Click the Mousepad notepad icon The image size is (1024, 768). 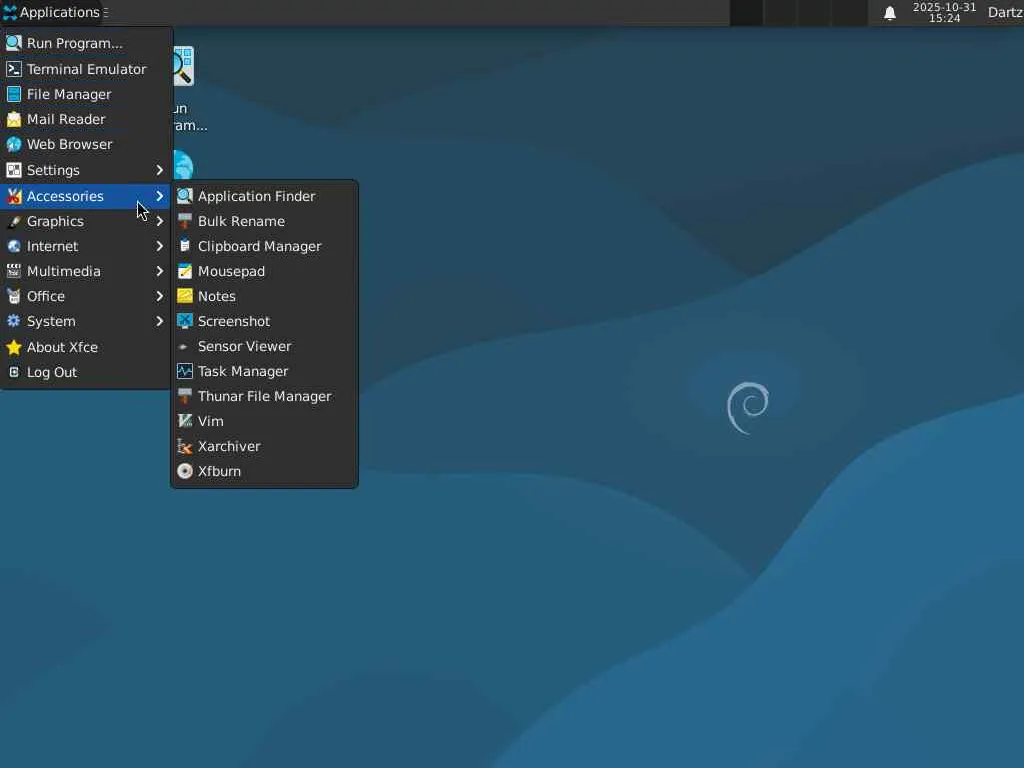coord(185,271)
